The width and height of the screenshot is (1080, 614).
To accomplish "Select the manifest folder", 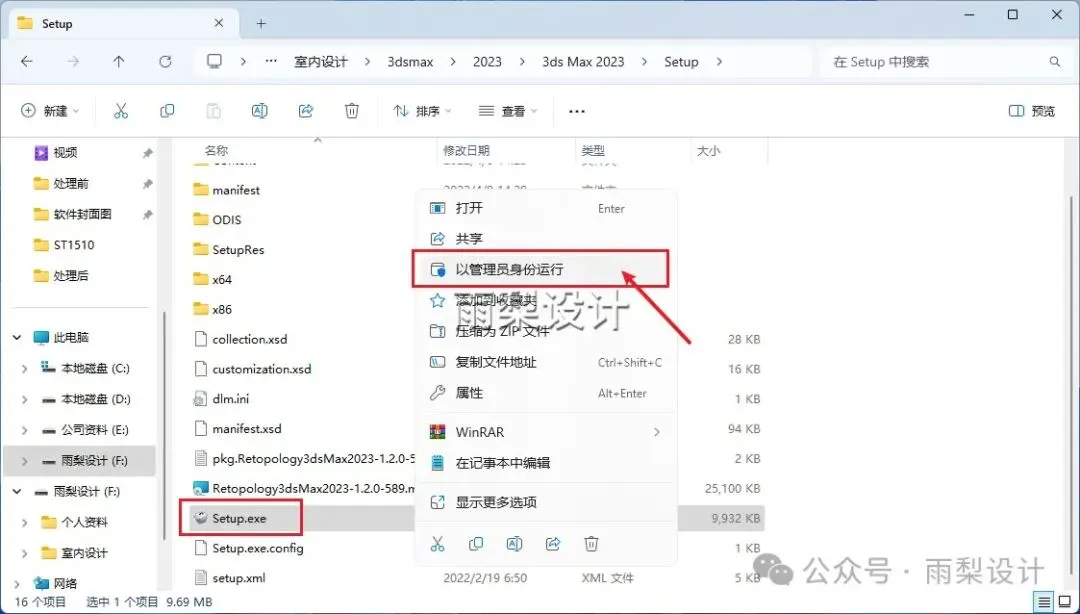I will [x=236, y=190].
